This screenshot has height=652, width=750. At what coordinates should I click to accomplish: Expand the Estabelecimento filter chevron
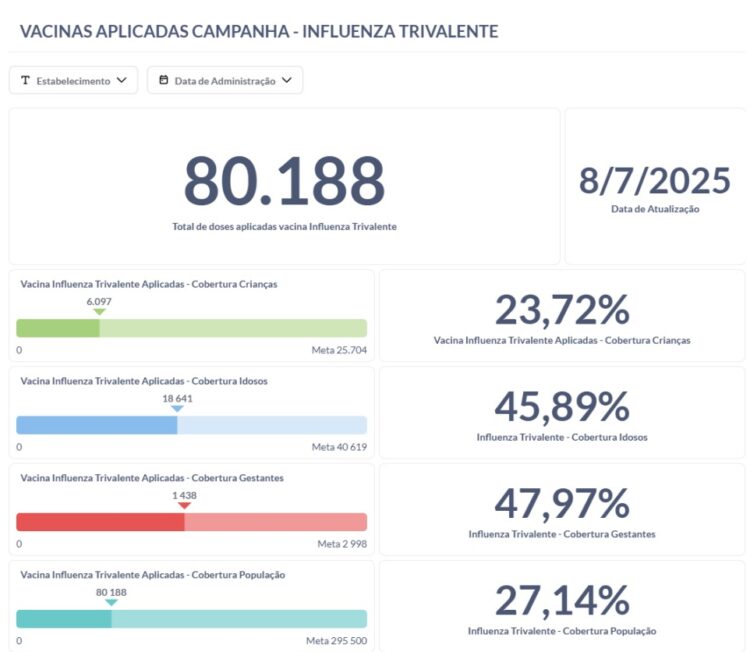[x=122, y=81]
